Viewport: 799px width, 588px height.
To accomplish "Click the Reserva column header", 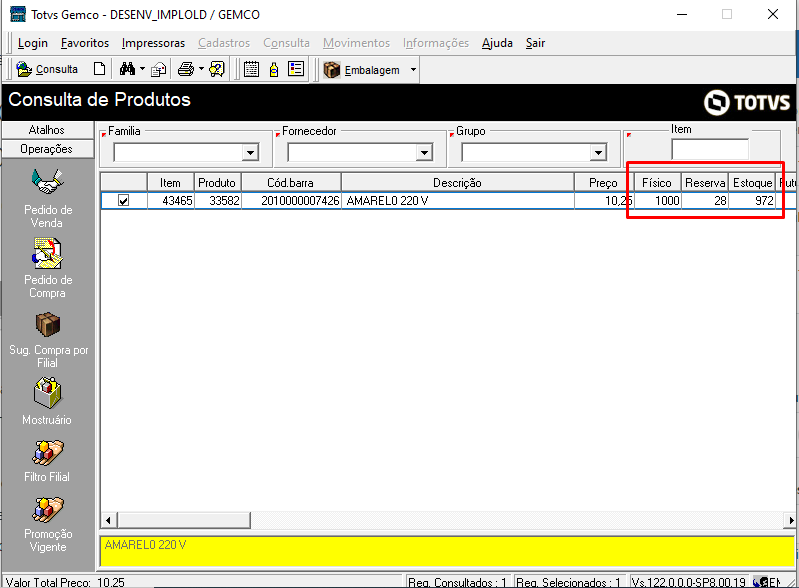I will point(705,182).
